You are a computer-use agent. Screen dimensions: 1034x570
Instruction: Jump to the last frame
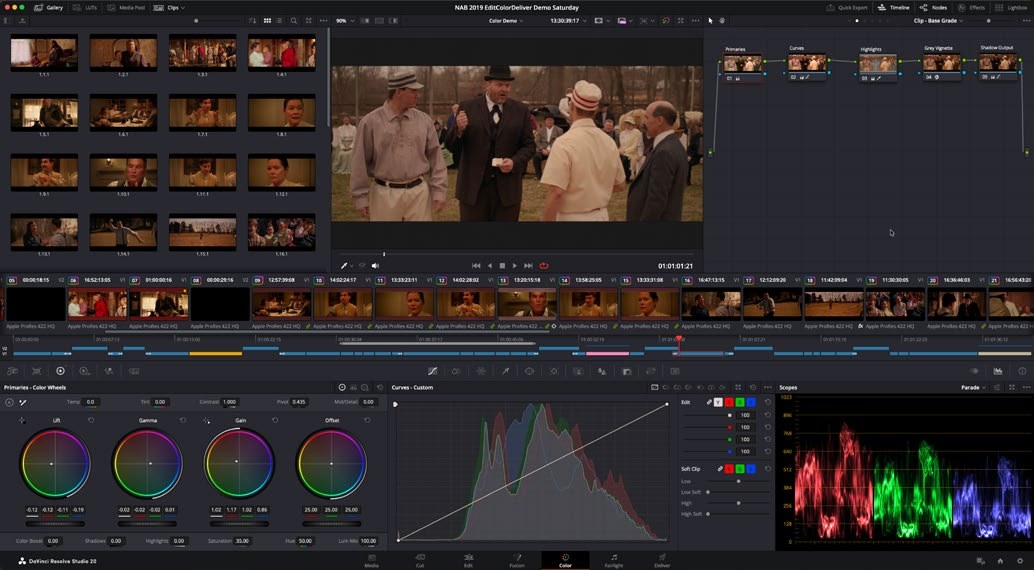tap(528, 266)
